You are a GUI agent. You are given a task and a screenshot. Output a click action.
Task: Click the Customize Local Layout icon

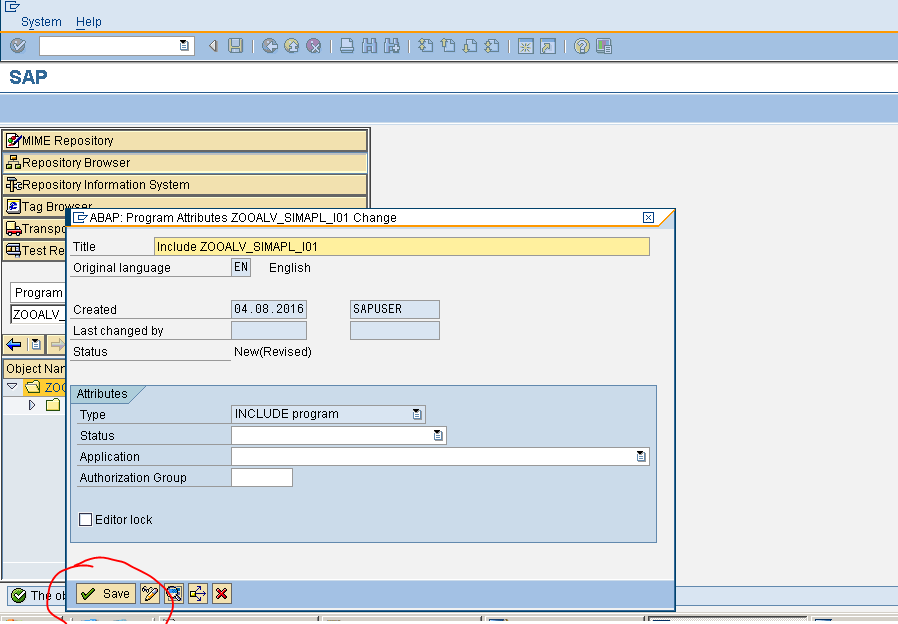[604, 46]
